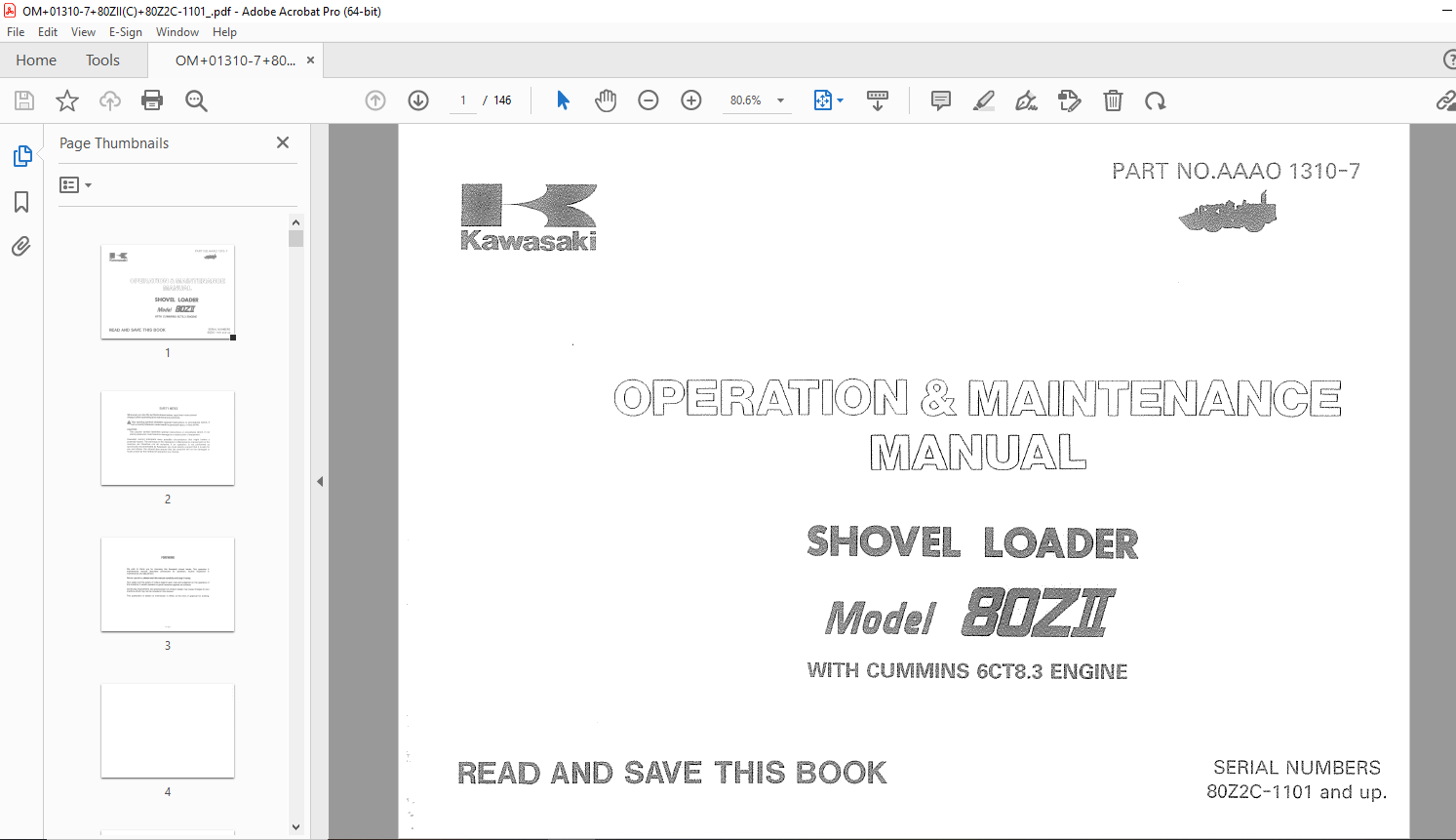Click thumbnail scrollbar down arrow
The image size is (1456, 840).
[x=296, y=826]
